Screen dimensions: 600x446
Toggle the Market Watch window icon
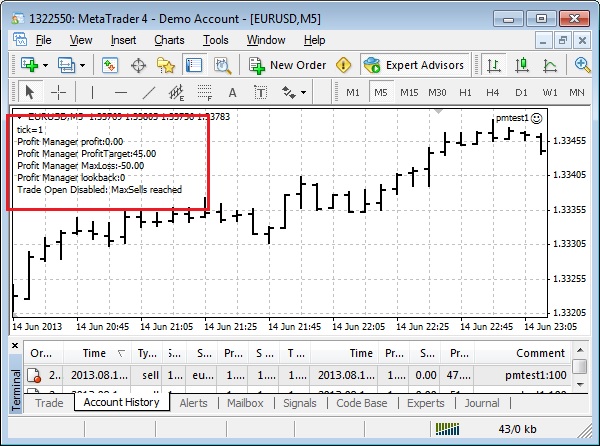pyautogui.click(x=110, y=65)
